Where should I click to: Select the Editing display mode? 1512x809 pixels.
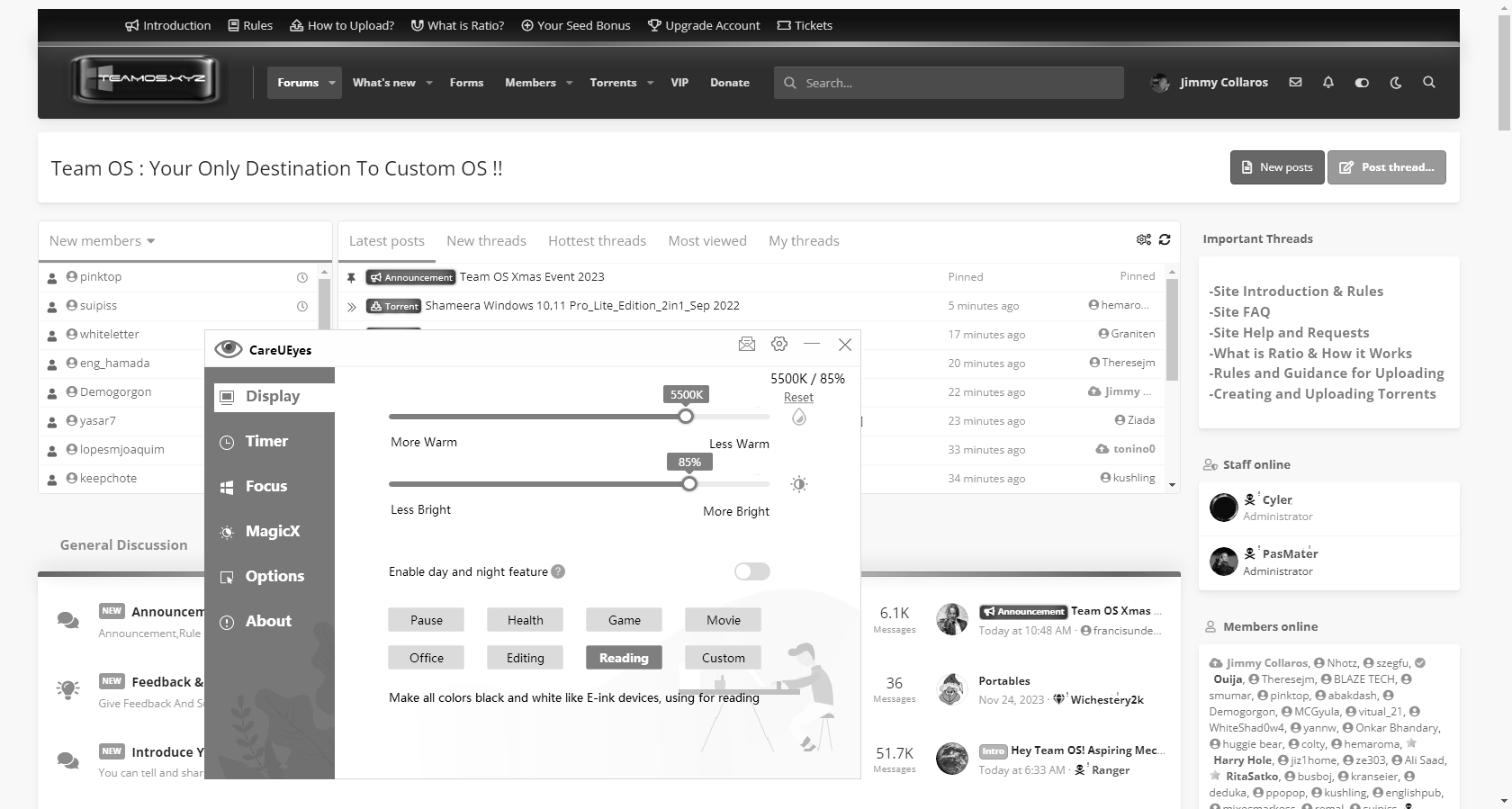point(525,658)
